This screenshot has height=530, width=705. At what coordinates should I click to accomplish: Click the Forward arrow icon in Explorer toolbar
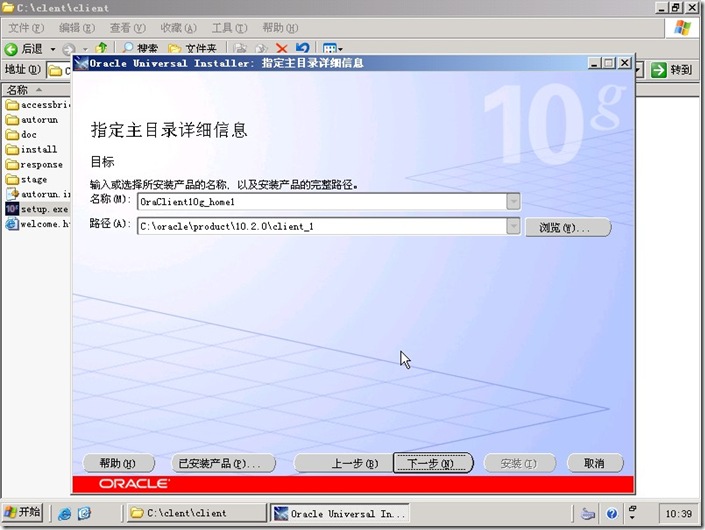[68, 49]
